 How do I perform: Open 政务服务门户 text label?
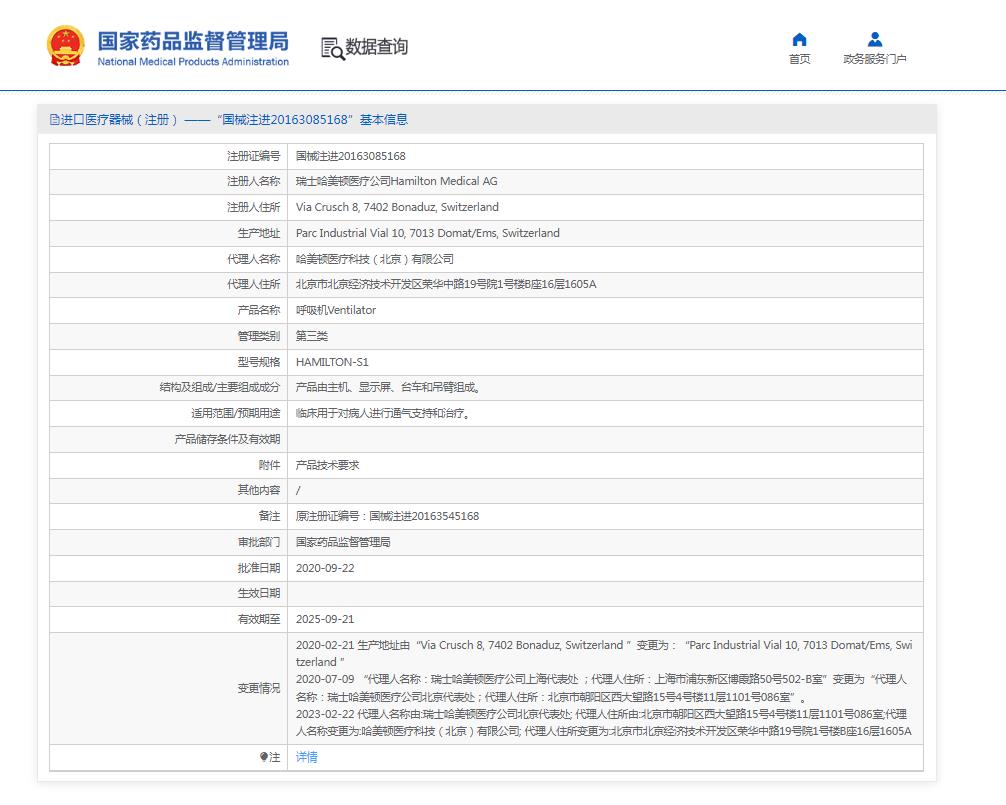[x=875, y=59]
